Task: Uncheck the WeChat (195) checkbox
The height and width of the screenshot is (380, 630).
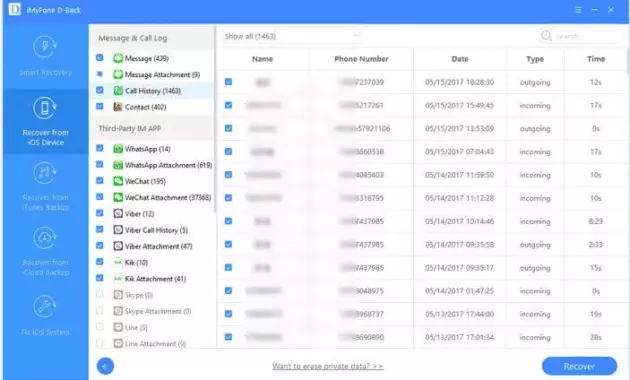Action: [x=100, y=181]
